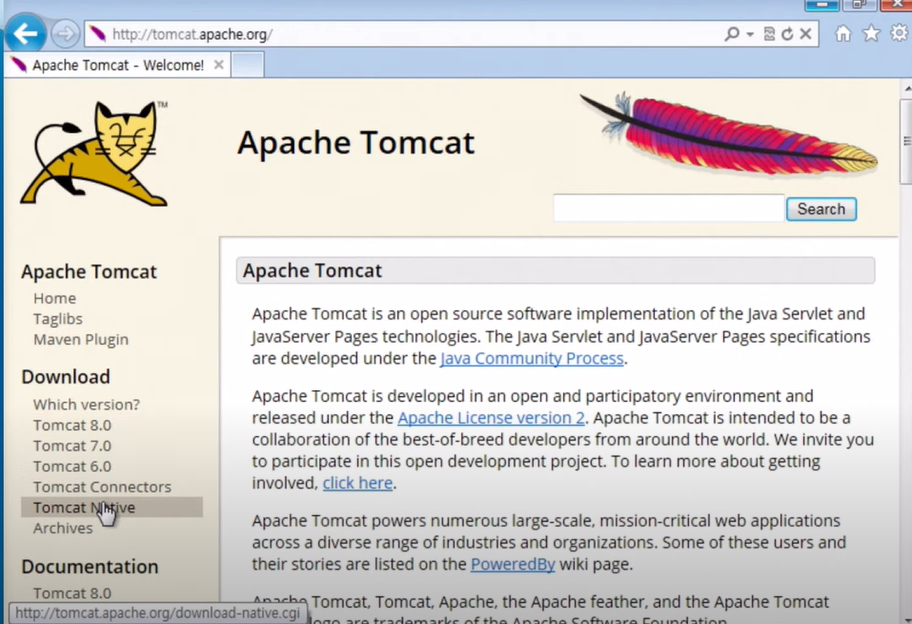Open the Home sidebar link
The width and height of the screenshot is (912, 624).
point(55,298)
